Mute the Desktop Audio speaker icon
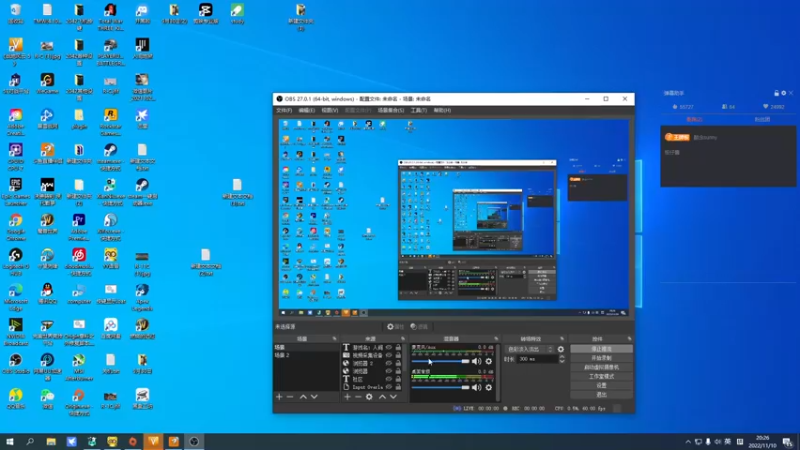This screenshot has width=800, height=450. pyautogui.click(x=476, y=387)
